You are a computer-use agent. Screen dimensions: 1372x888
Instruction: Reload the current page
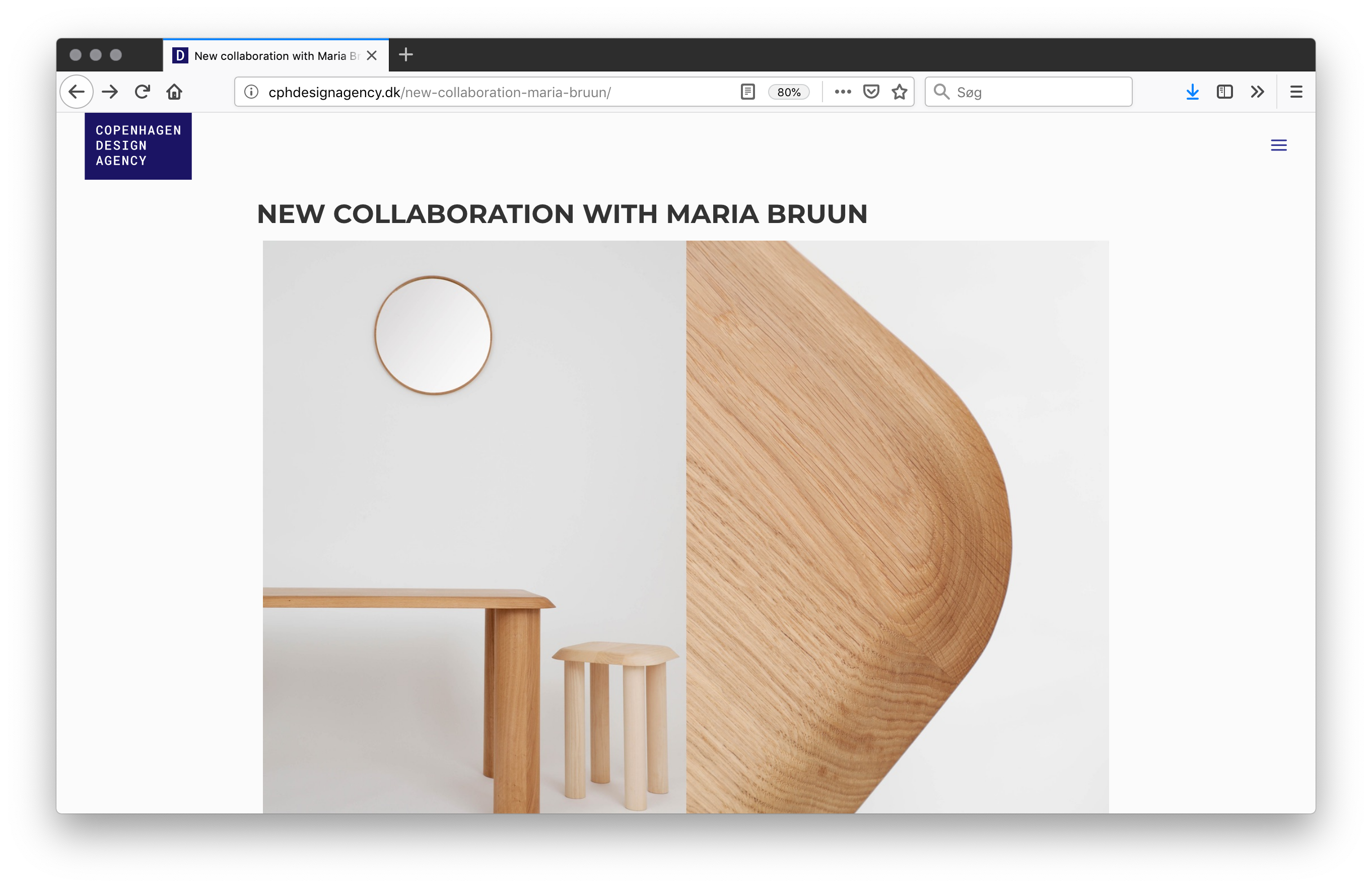pyautogui.click(x=143, y=92)
